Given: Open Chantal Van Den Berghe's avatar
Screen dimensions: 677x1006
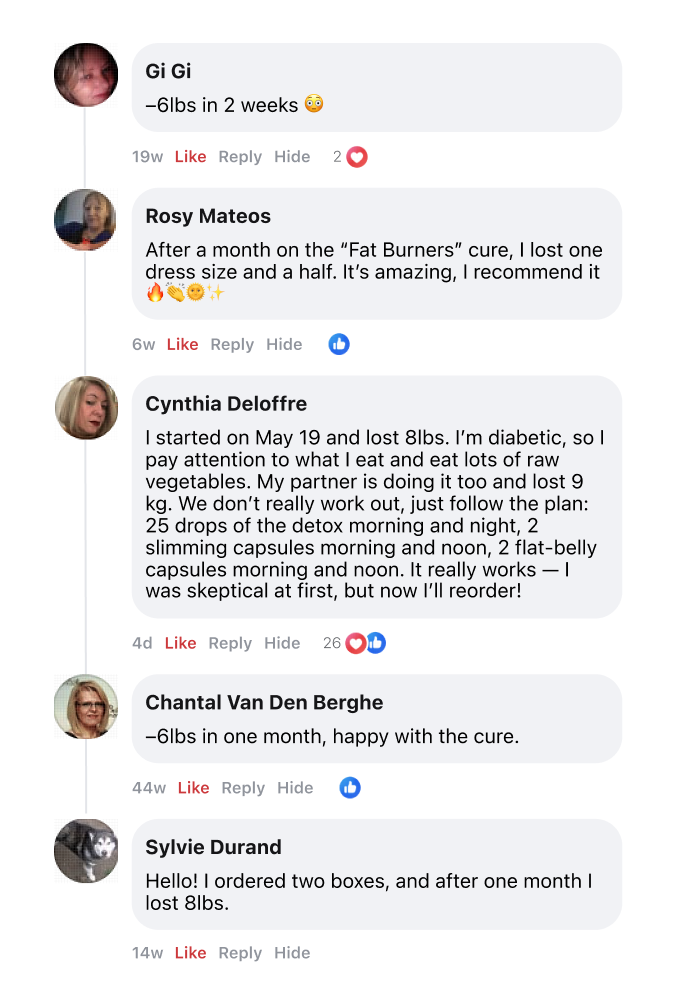Looking at the screenshot, I should coord(86,707).
